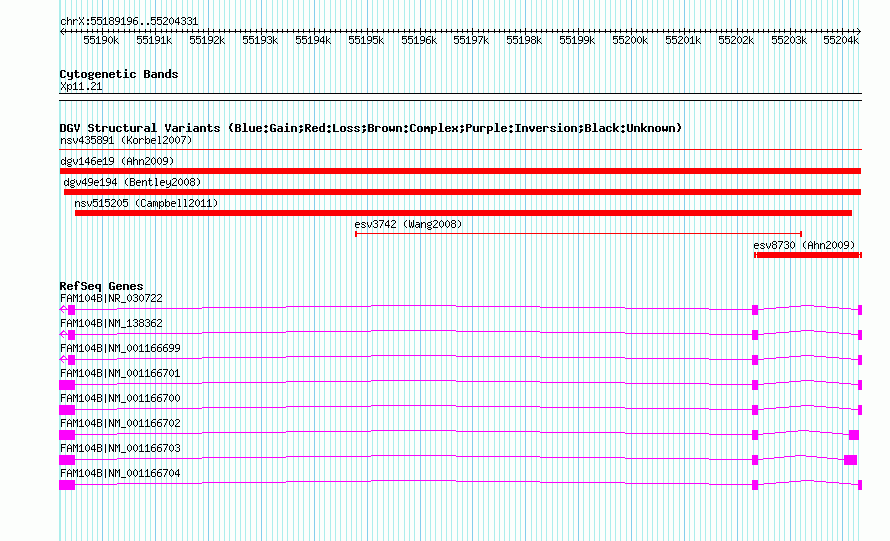Click the strand arrow on NM_138362 transcript
The width and height of the screenshot is (890, 541).
pyautogui.click(x=64, y=334)
